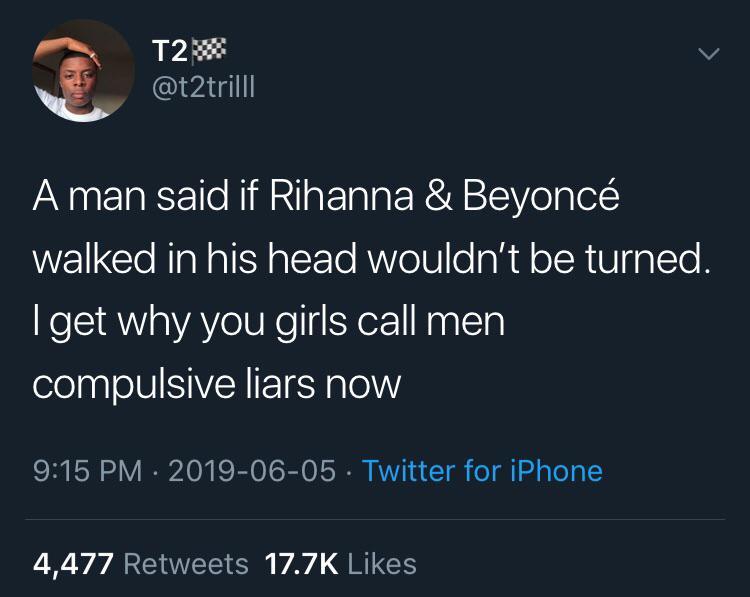The height and width of the screenshot is (597, 750).
Task: Click the 9:15 PM timestamp
Action: pos(88,470)
